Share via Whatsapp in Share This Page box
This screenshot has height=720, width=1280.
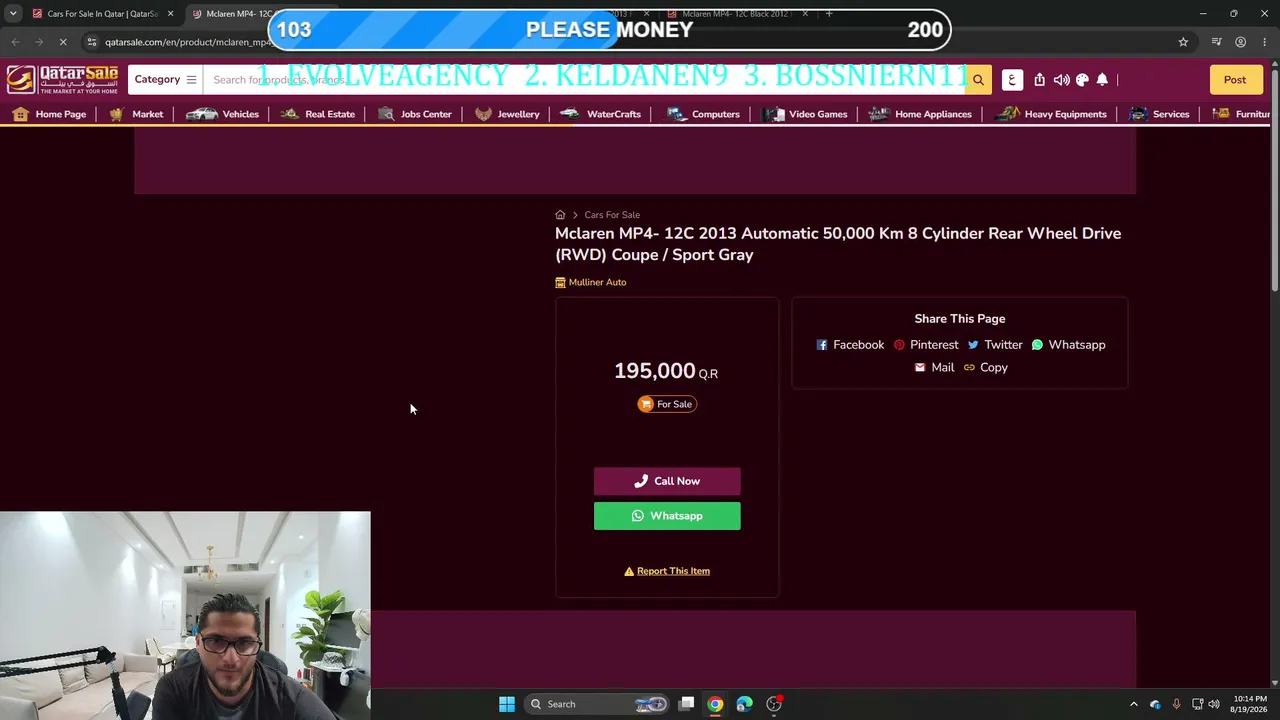(1068, 345)
